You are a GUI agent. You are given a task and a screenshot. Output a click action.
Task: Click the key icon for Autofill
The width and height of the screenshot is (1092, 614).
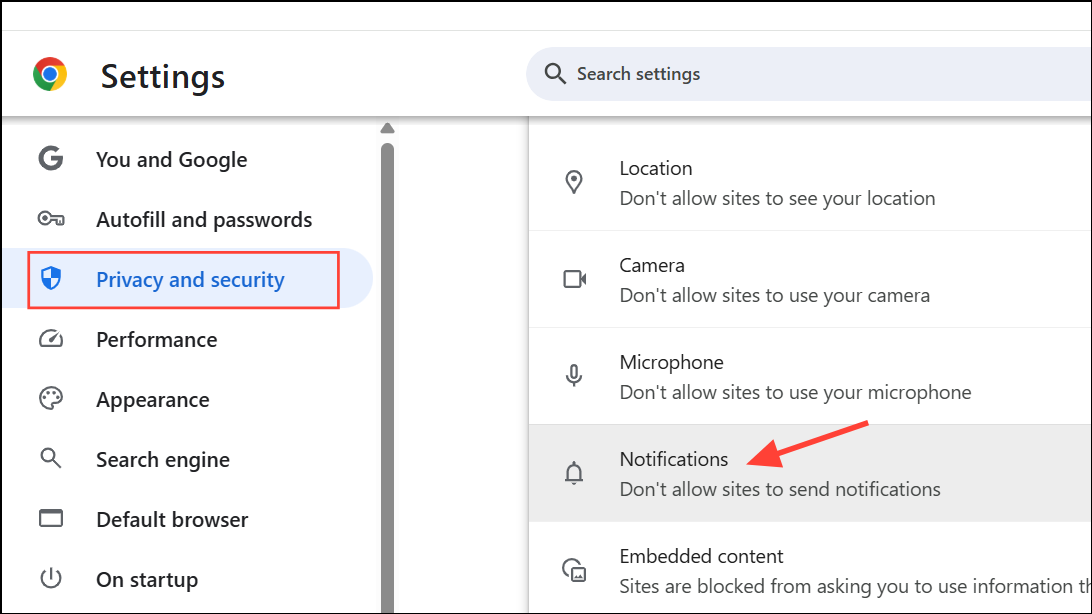tap(50, 219)
